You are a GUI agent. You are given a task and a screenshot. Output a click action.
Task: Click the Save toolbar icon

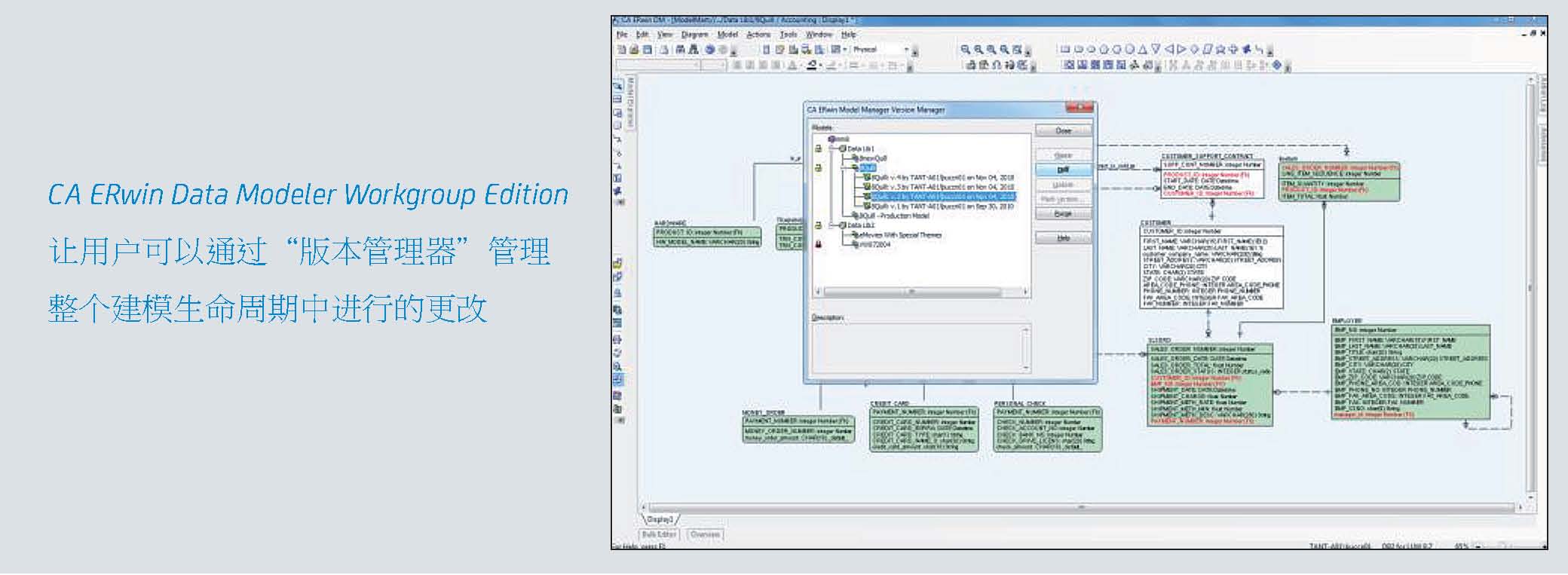648,50
